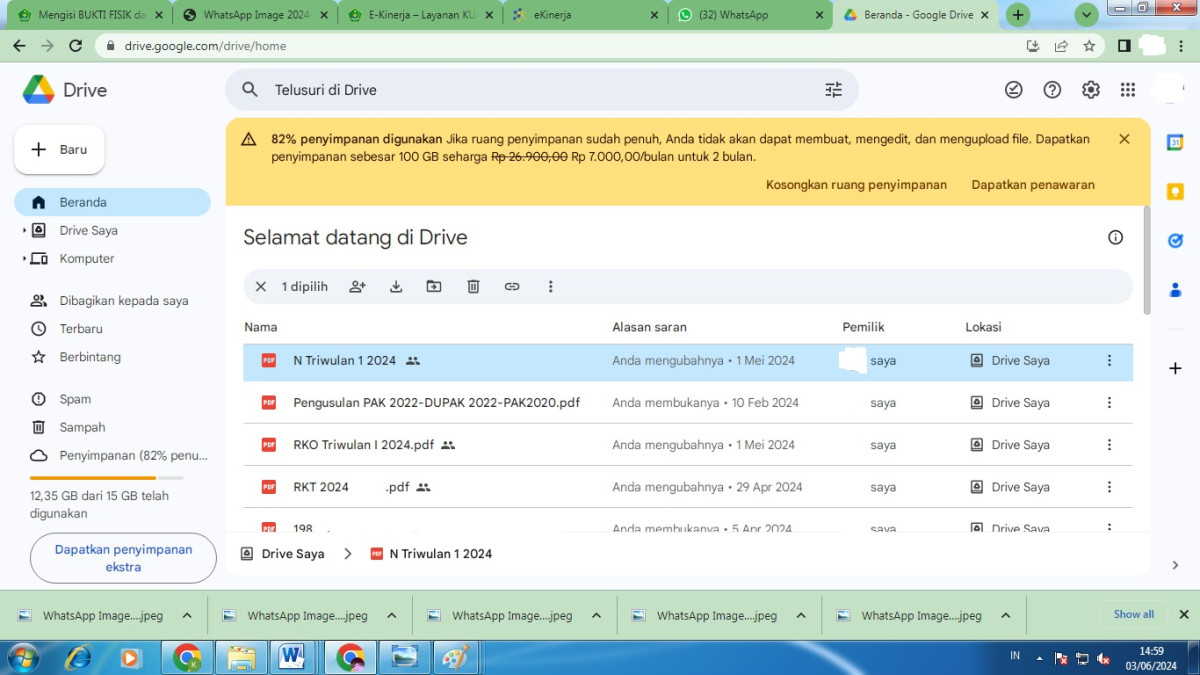The image size is (1200, 675).
Task: Bookmark this page with star icon
Action: (1089, 46)
